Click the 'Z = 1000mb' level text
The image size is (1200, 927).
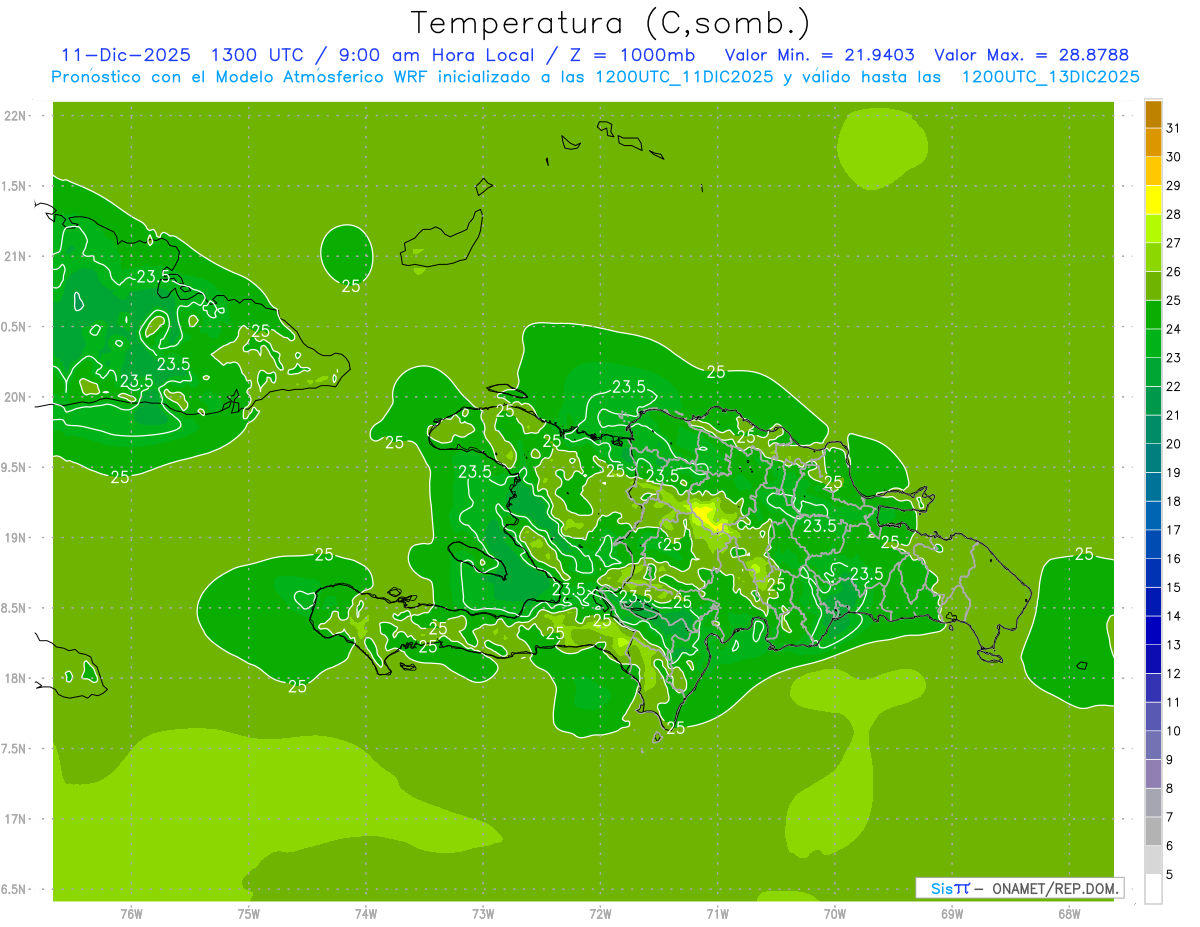coord(632,55)
